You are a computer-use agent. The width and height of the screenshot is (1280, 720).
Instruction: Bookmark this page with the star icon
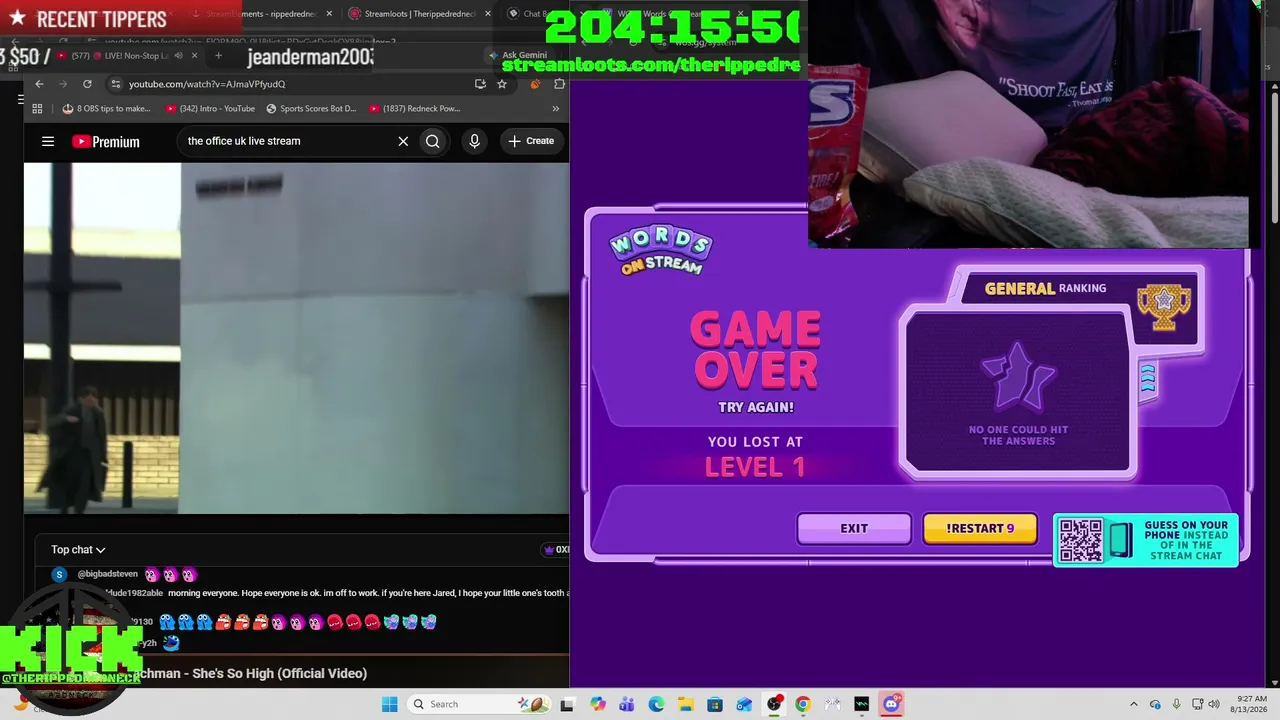coord(502,84)
